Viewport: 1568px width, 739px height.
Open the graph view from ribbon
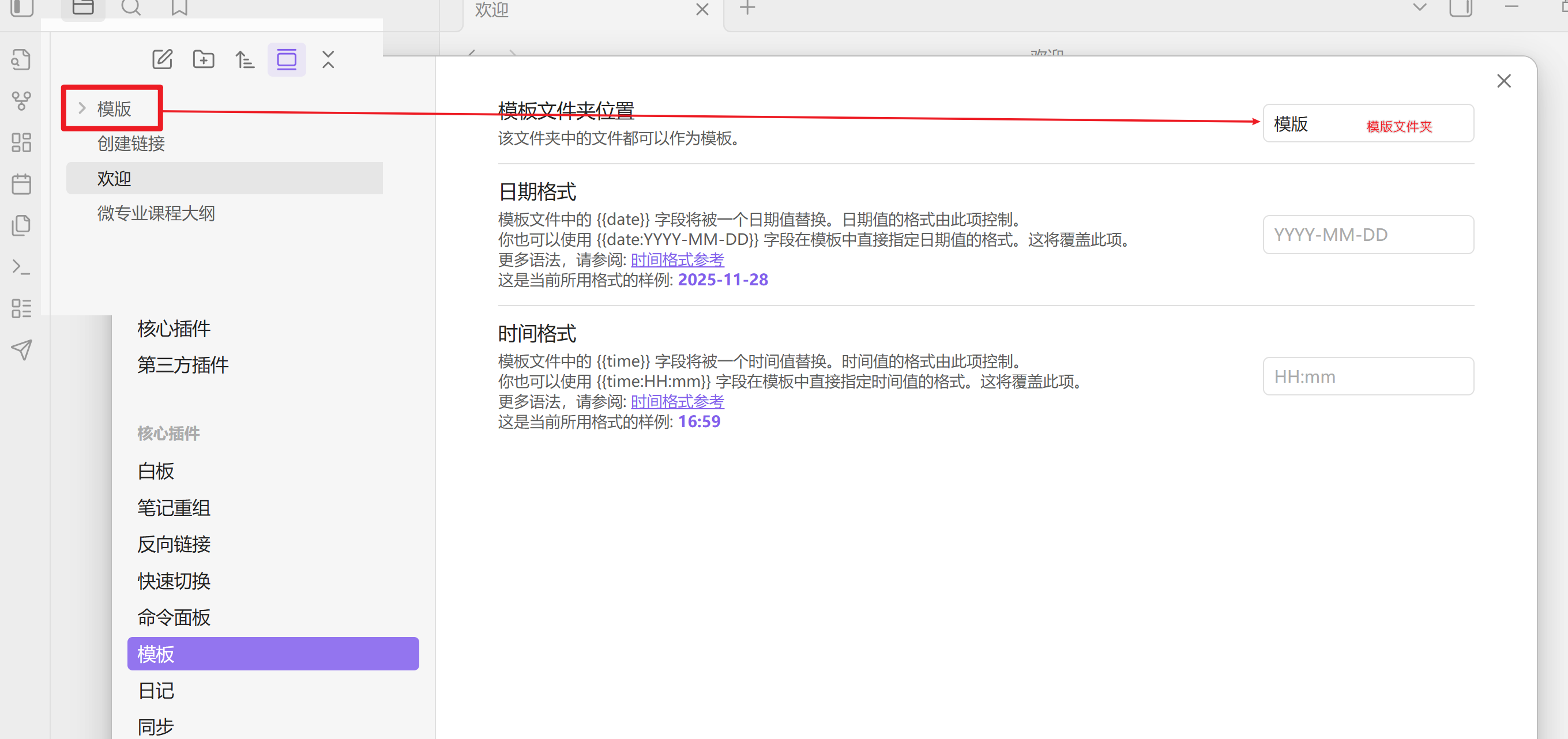(21, 101)
